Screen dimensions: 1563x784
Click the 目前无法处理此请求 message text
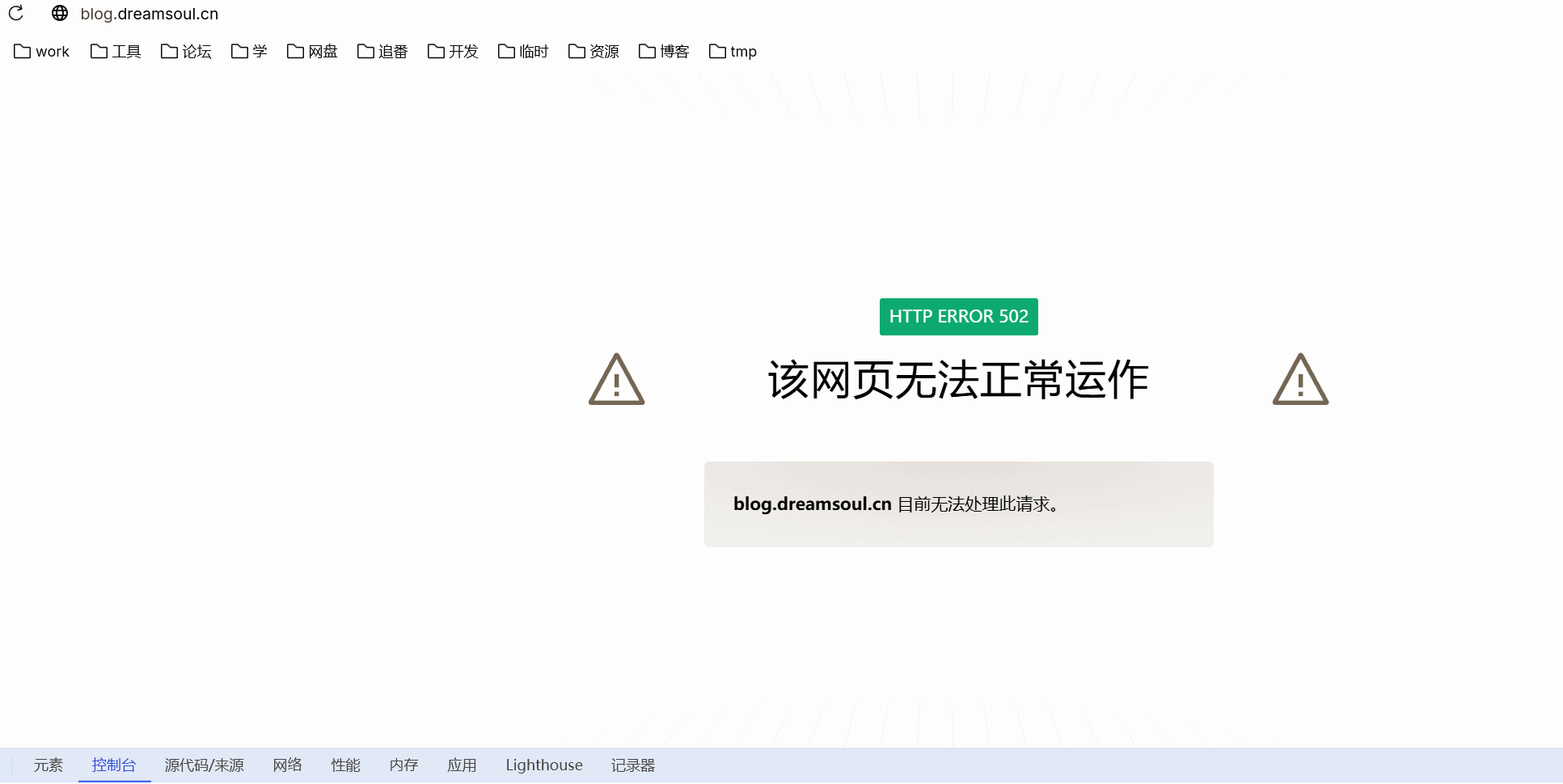[x=978, y=504]
